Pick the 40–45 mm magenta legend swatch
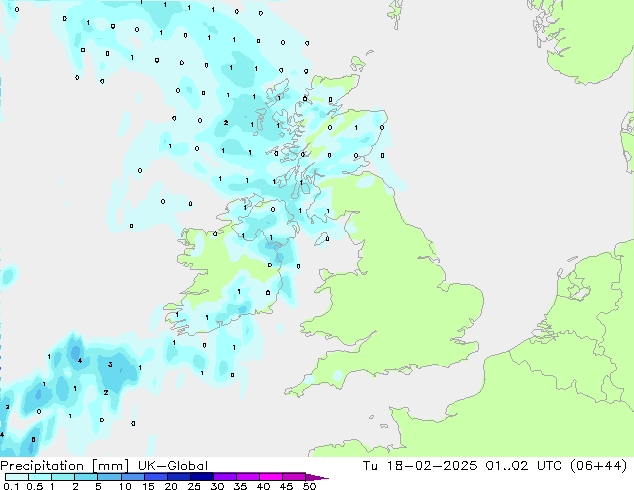Screen dimensions: 634x490 click(271, 477)
